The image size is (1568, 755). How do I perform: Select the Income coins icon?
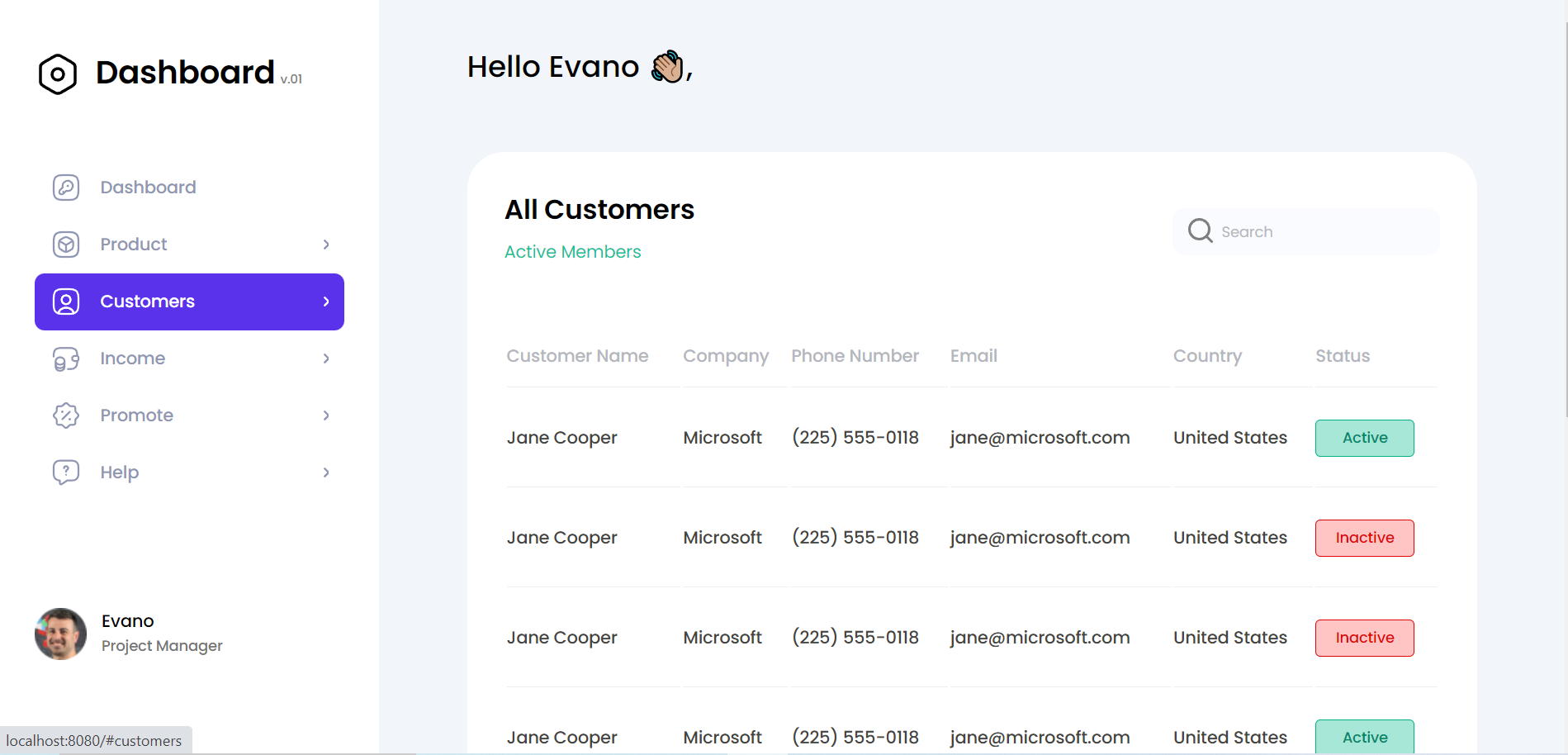click(x=65, y=359)
